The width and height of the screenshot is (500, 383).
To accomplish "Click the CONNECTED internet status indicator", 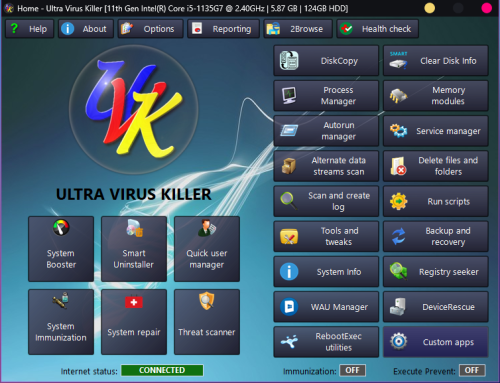I will tap(162, 370).
